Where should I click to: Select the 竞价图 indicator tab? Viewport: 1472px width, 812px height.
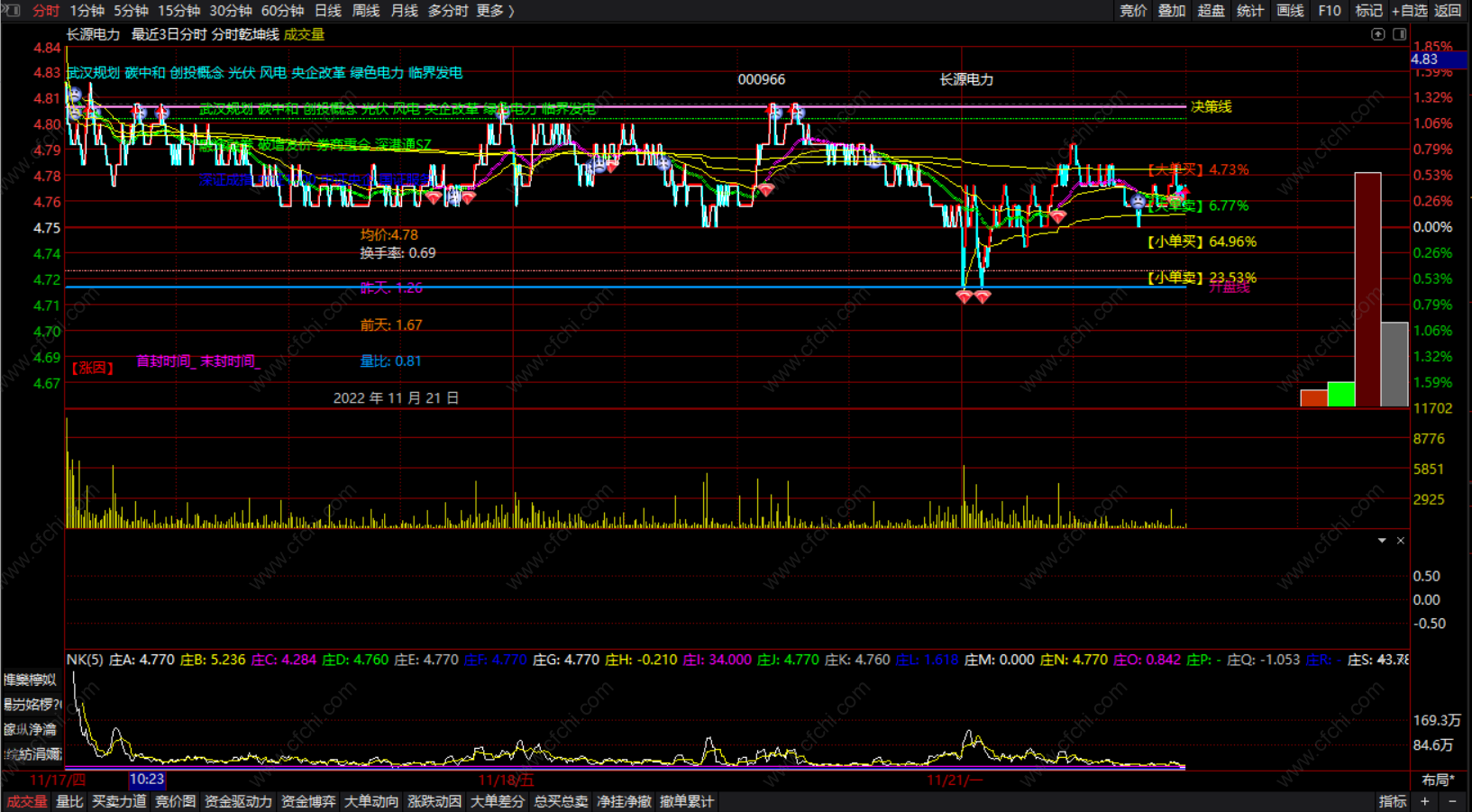click(175, 801)
